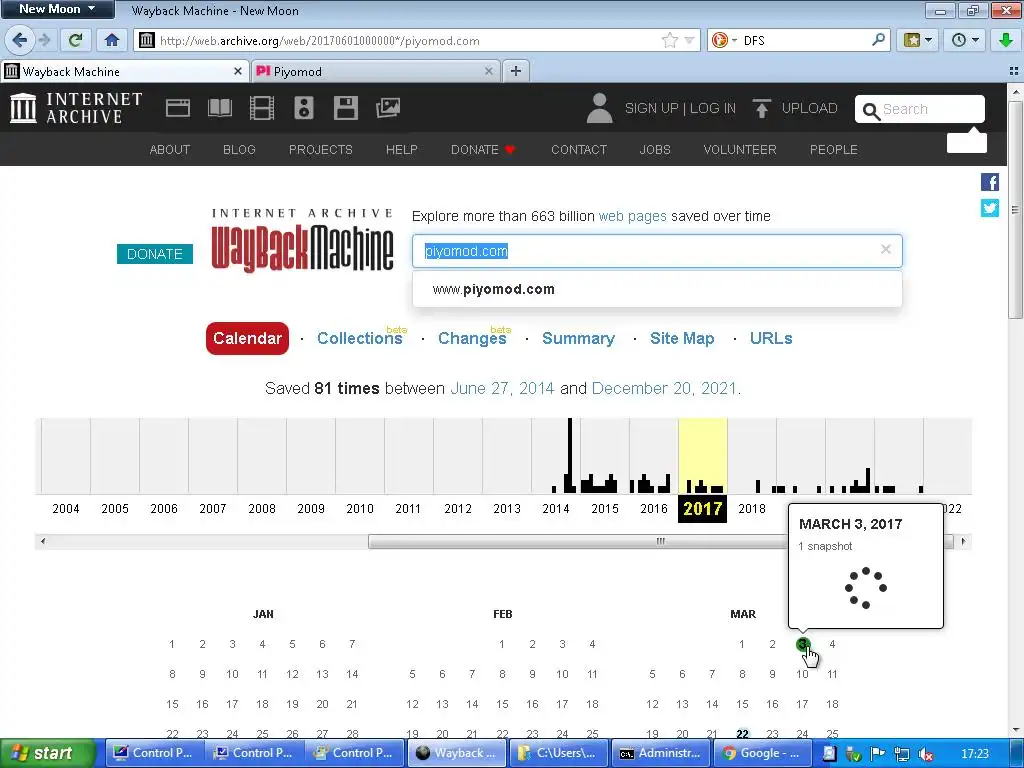Click the BLOG nav item
The width and height of the screenshot is (1024, 768).
pos(239,150)
